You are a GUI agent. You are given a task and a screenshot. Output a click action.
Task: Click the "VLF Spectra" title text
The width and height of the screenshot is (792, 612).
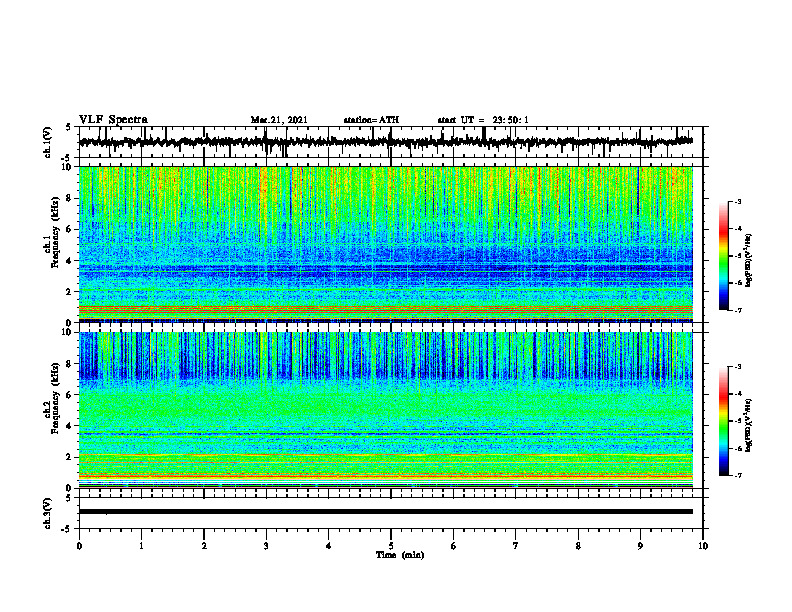[113, 120]
